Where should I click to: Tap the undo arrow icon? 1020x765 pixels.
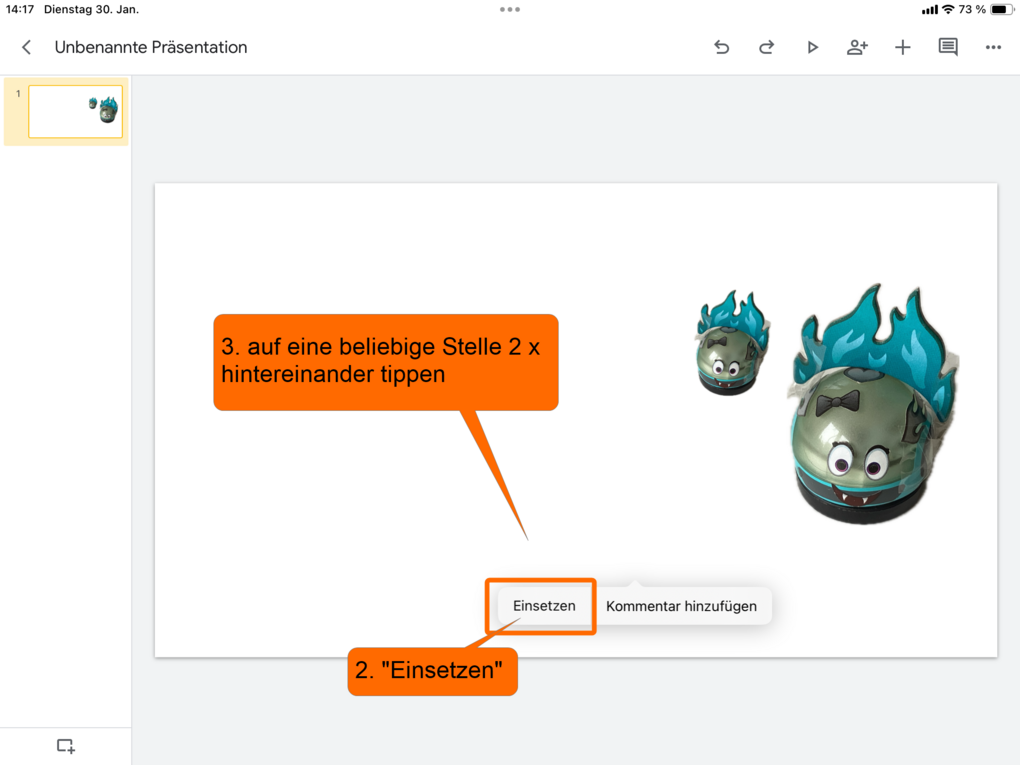point(721,47)
